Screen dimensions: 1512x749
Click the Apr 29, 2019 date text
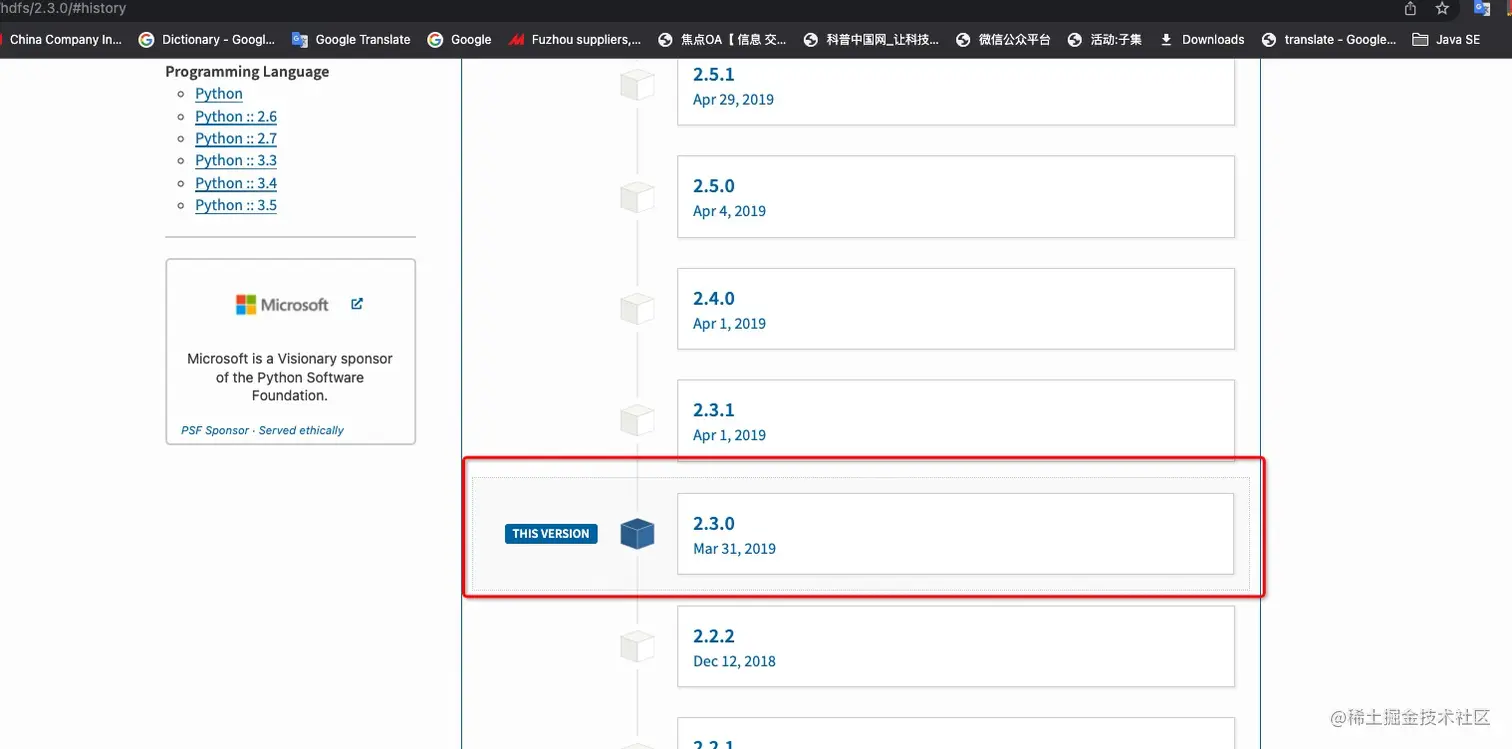click(x=733, y=99)
